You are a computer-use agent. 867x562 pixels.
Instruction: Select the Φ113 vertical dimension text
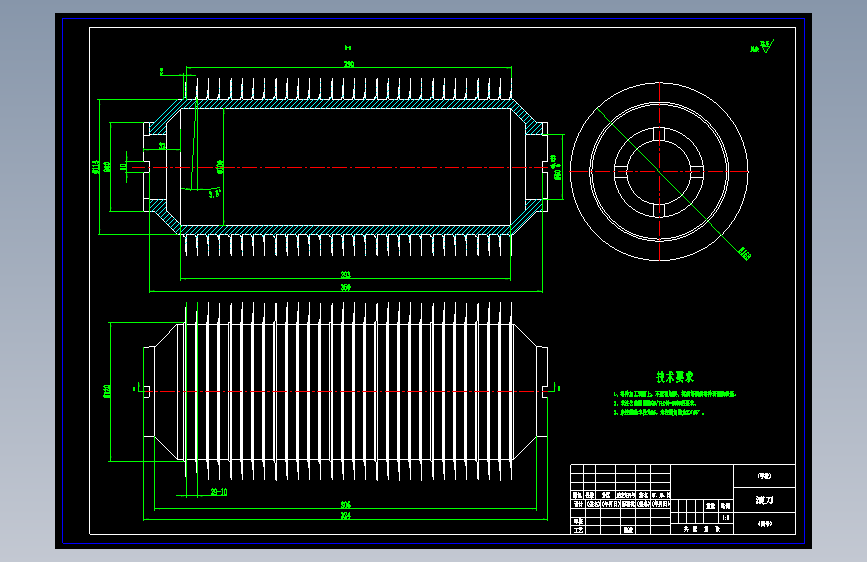click(96, 167)
